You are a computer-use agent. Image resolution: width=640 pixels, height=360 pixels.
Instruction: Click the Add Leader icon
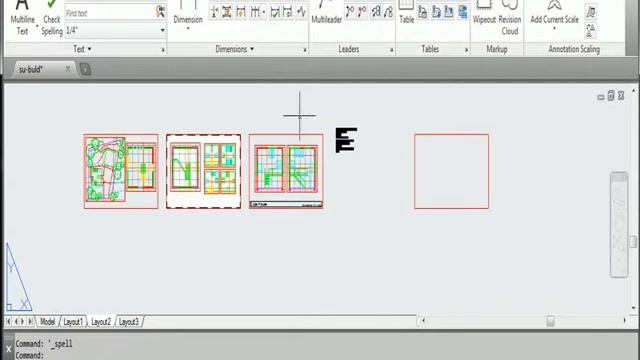[x=350, y=12]
